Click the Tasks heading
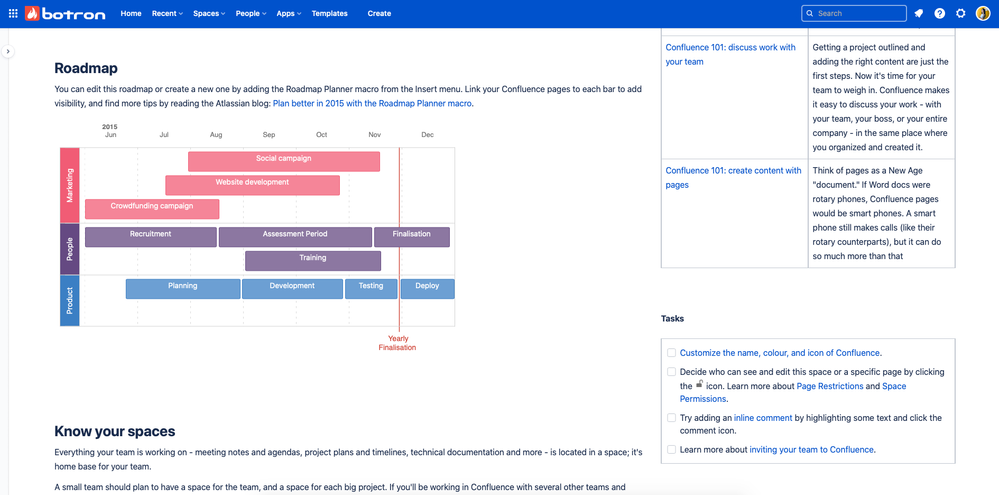 point(673,318)
